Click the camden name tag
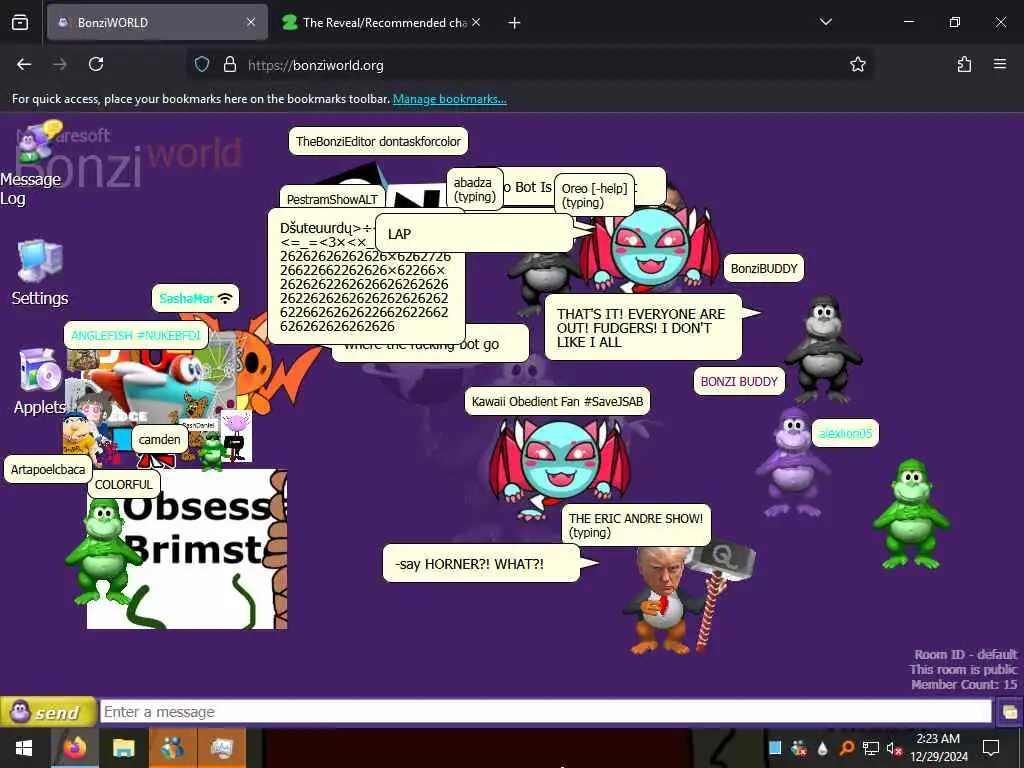The width and height of the screenshot is (1024, 768). click(159, 440)
